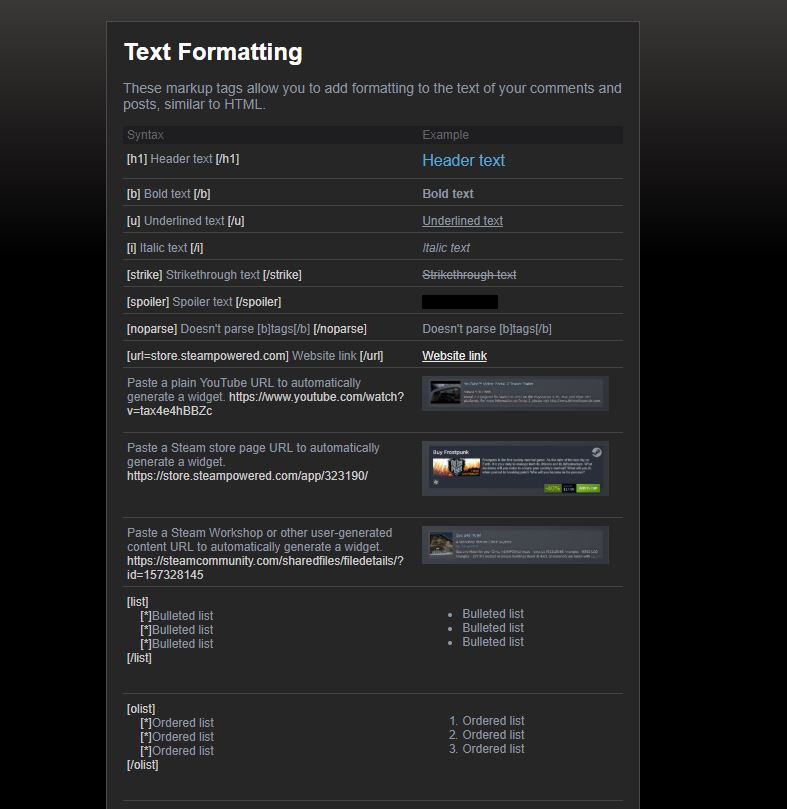Click the steamcommunity.com sharedfiles URL text
The image size is (787, 809).
[265, 568]
